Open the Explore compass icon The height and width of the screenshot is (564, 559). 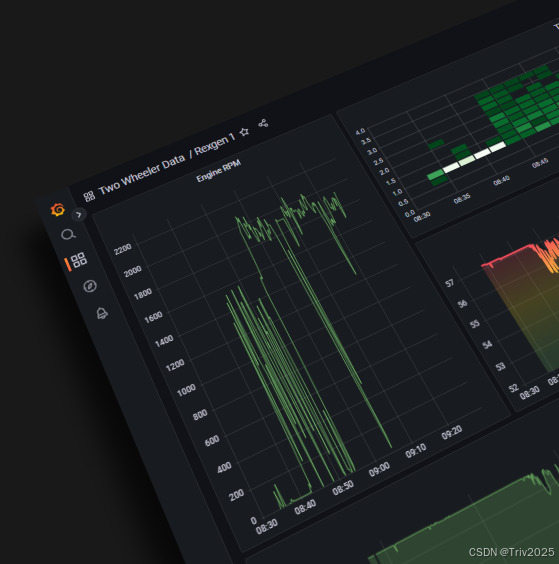(90, 286)
